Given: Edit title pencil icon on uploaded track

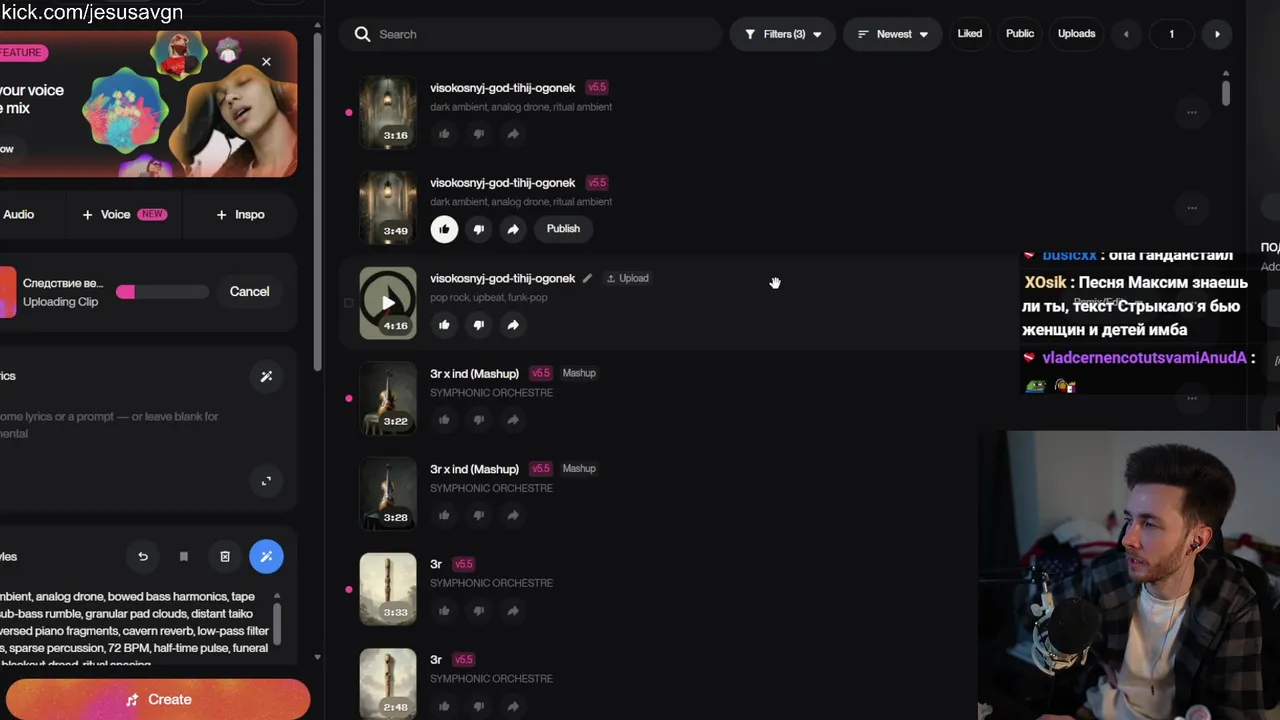Looking at the screenshot, I should point(587,279).
